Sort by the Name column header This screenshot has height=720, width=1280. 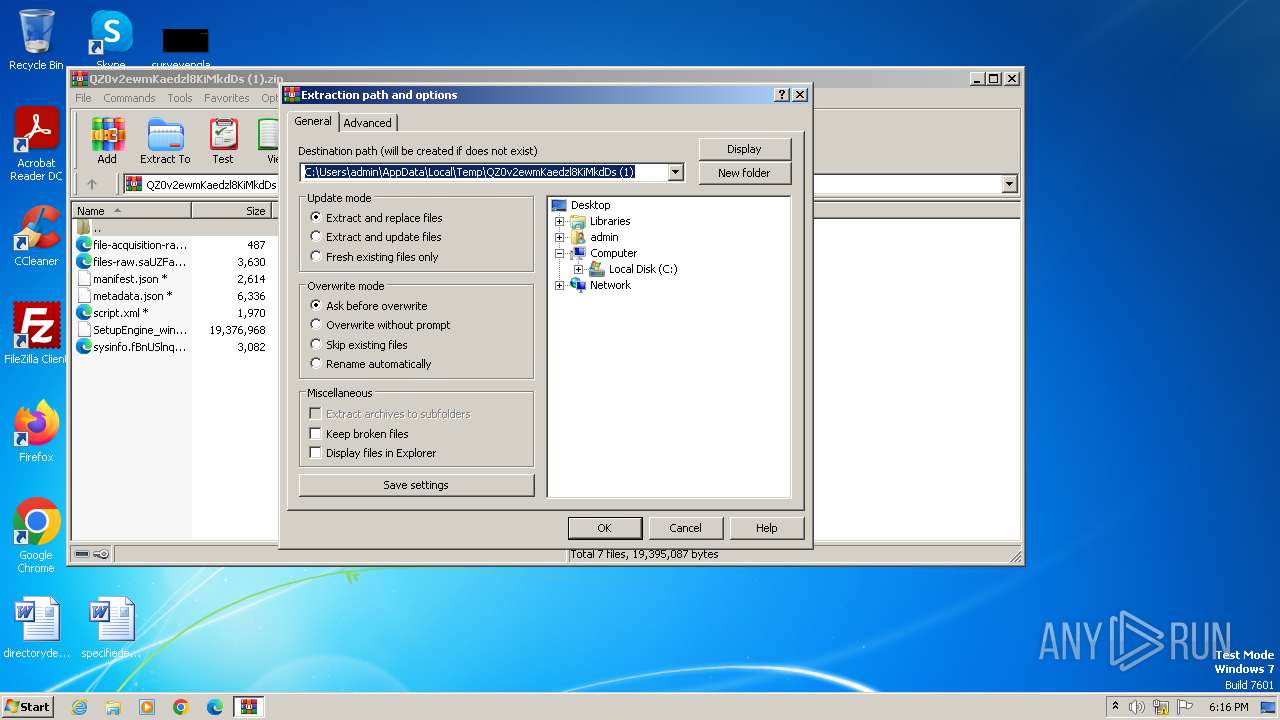click(131, 211)
